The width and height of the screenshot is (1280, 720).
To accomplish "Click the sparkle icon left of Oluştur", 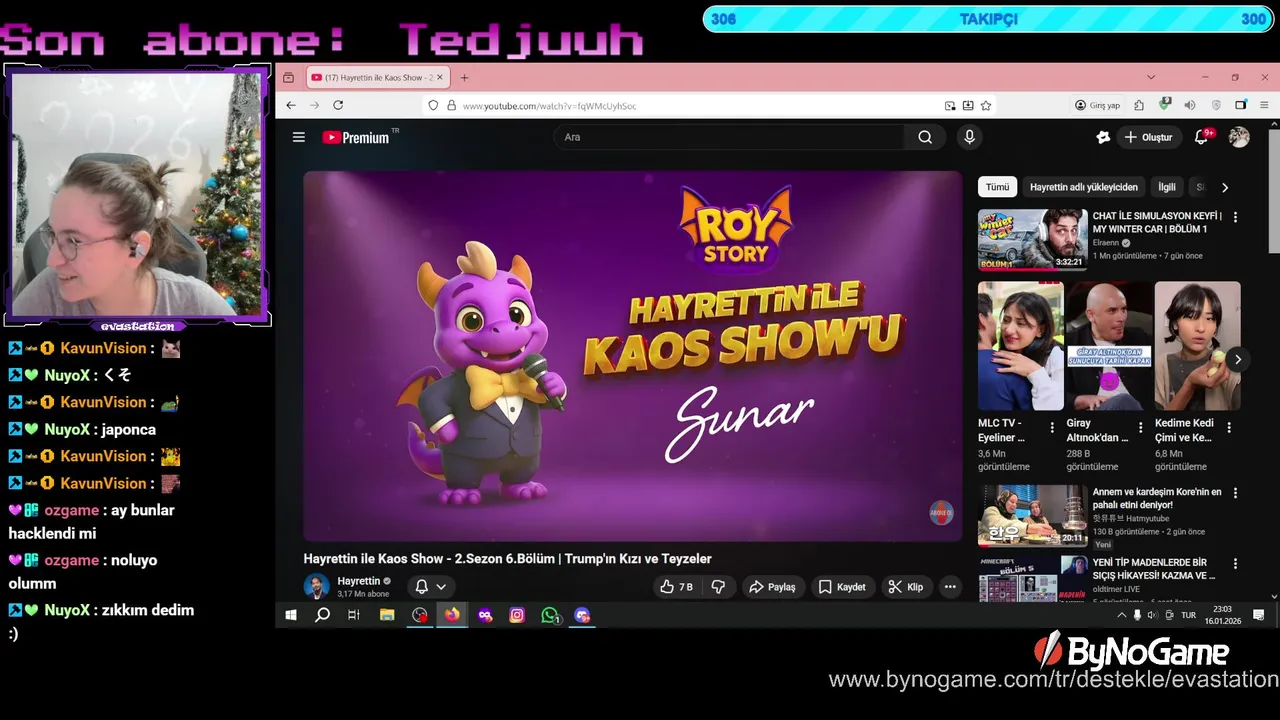I will (1103, 137).
